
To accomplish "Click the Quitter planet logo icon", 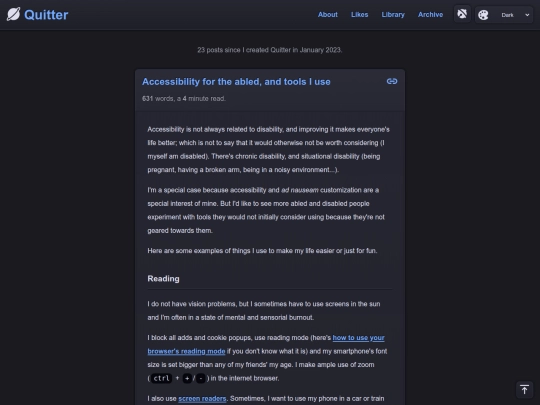I will click(x=13, y=14).
